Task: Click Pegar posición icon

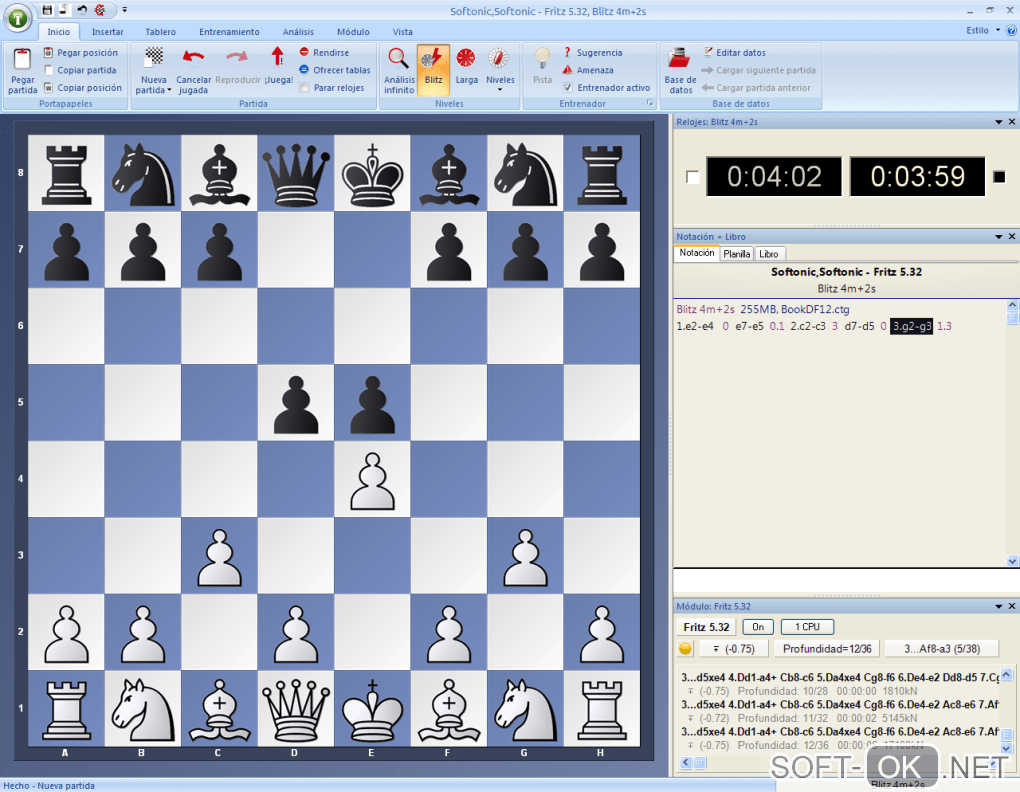Action: [49, 53]
